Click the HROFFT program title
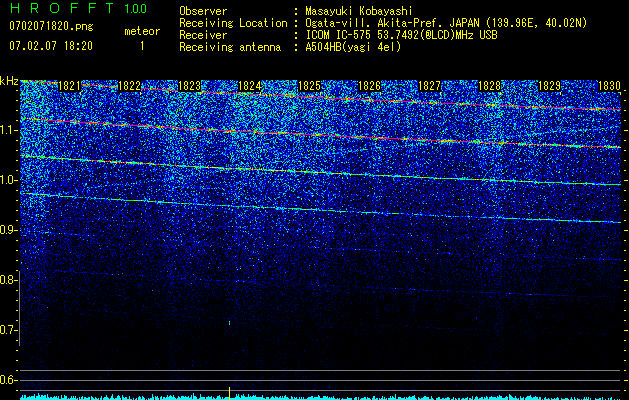This screenshot has width=629, height=400. [x=62, y=8]
